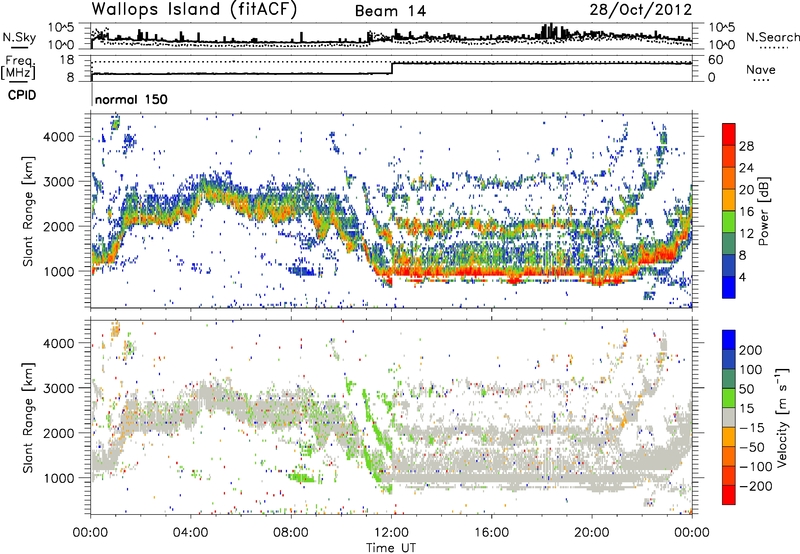Select the '04:00' time tick label
Screen dimensions: 800x554
[x=190, y=533]
